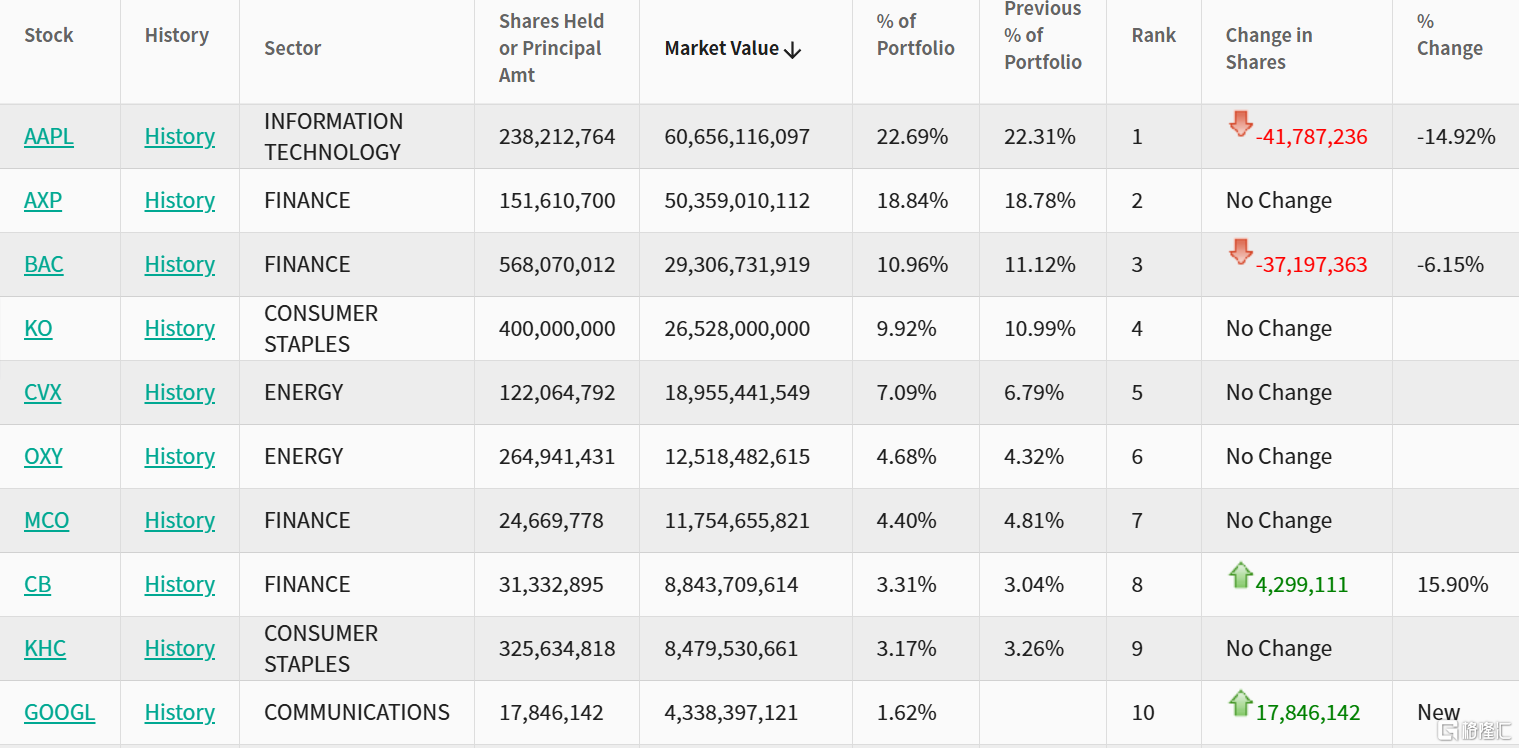Open MCO holding history
This screenshot has height=748, width=1519.
(179, 520)
